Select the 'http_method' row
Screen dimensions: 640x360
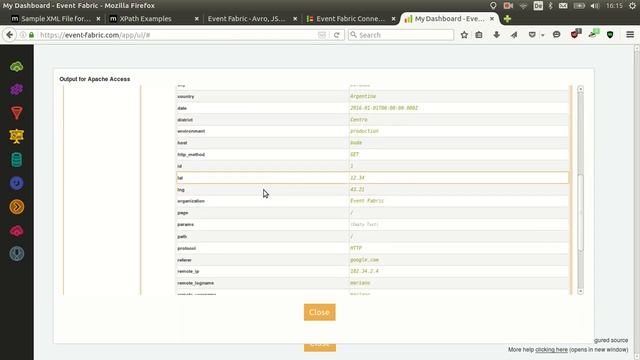click(x=372, y=154)
